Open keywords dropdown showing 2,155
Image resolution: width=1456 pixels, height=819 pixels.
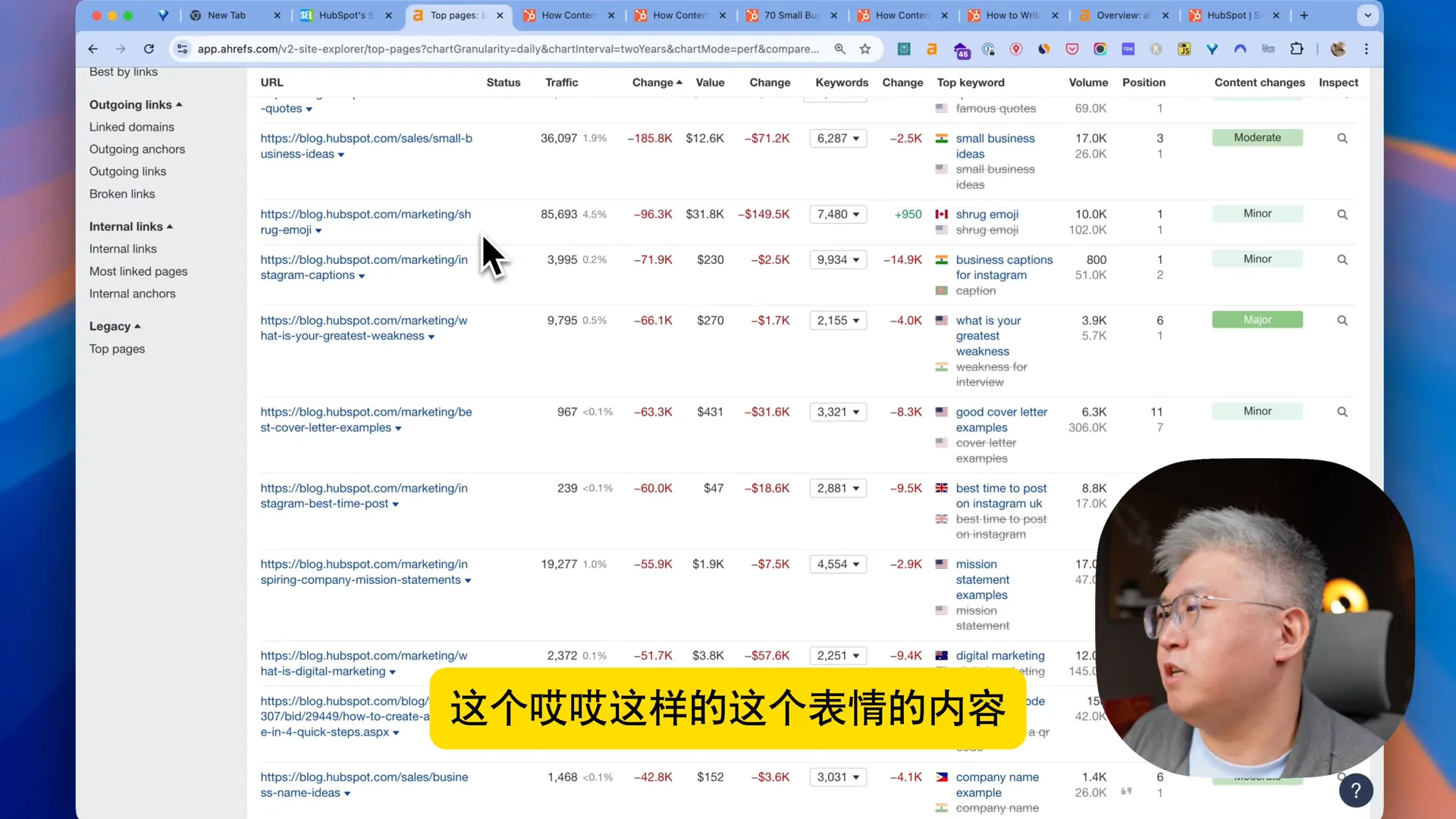click(x=838, y=320)
